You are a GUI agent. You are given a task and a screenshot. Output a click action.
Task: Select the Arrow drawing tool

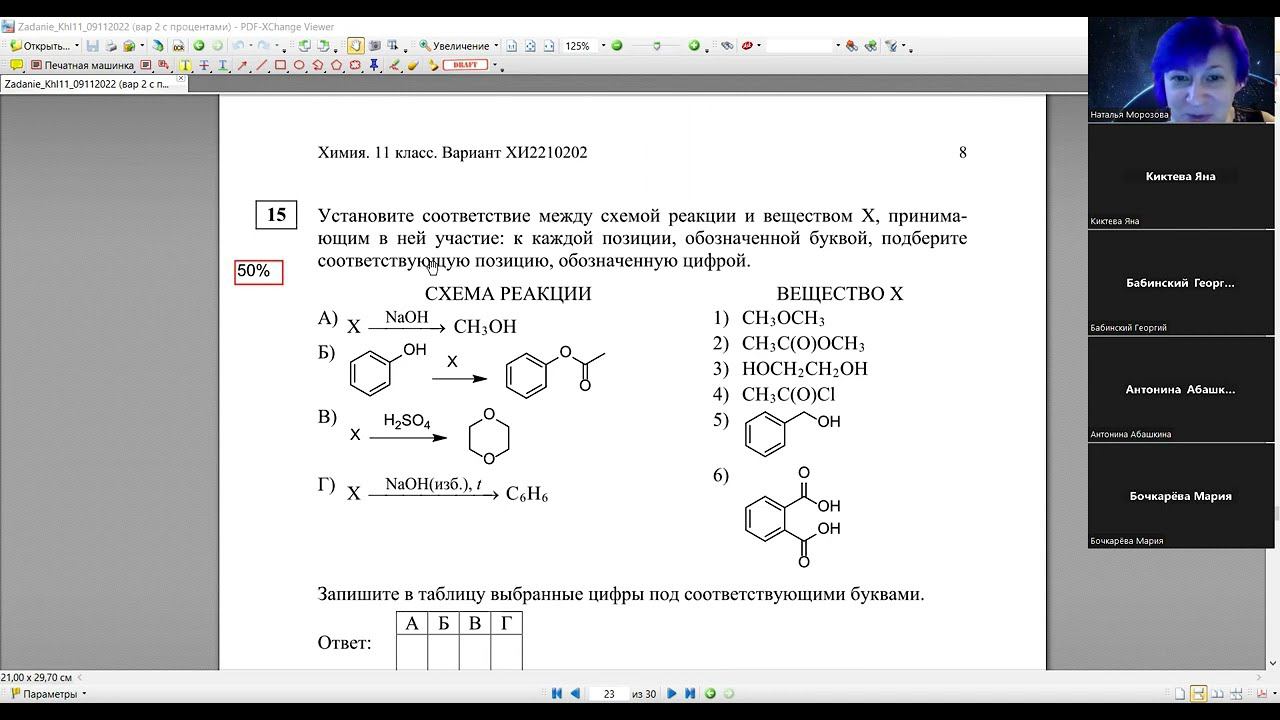(242, 65)
